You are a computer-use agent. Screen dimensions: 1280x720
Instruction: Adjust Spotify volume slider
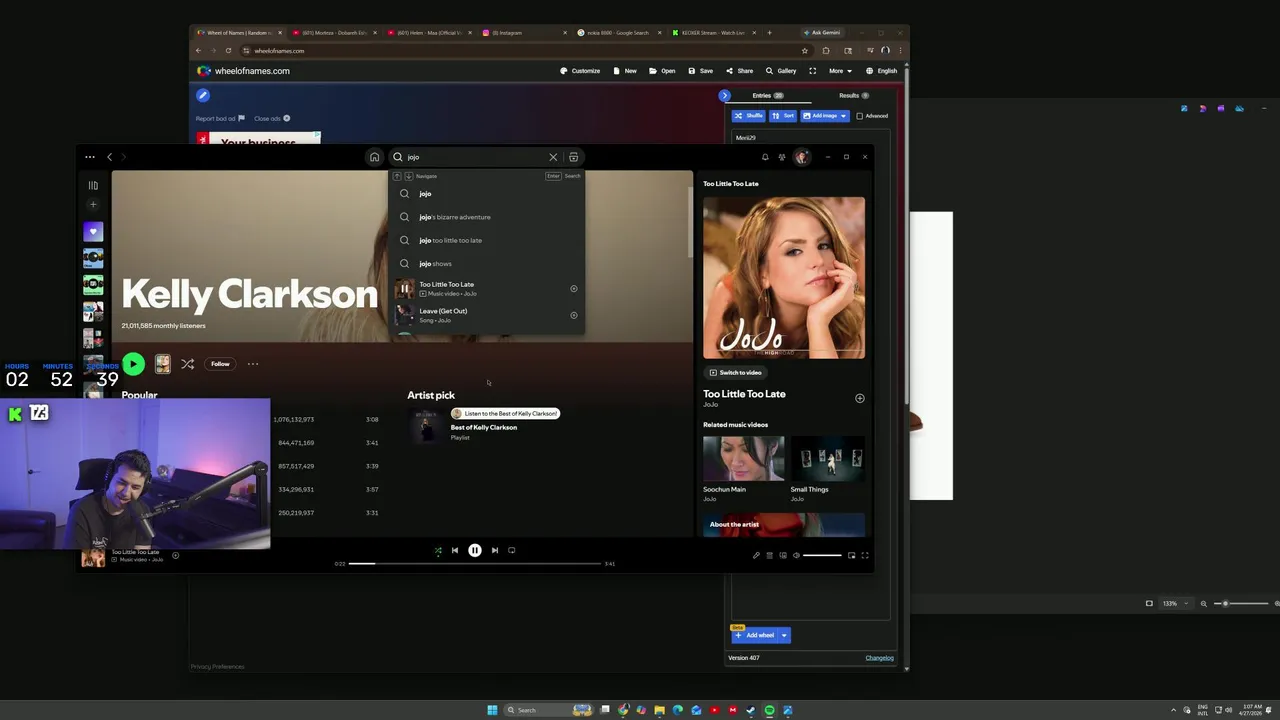tap(822, 555)
